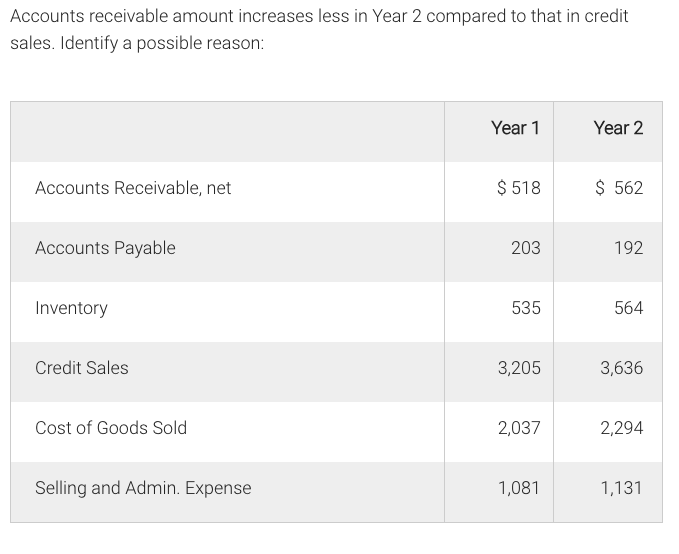The image size is (679, 554).
Task: Select the Year 2 column header
Action: (618, 128)
